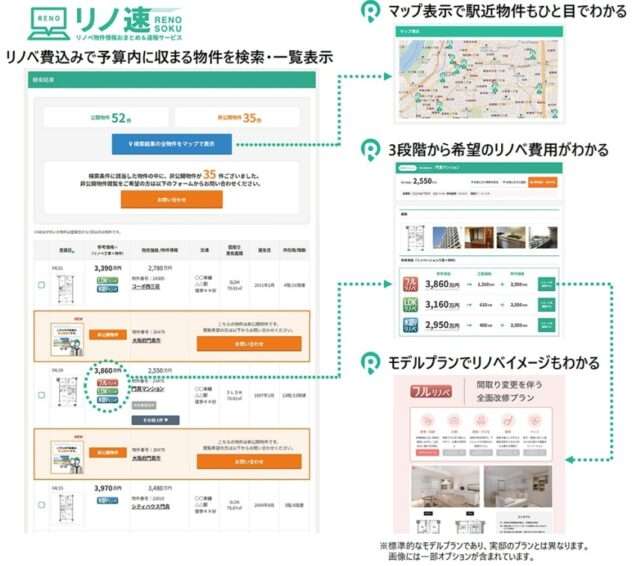Image resolution: width=640 pixels, height=566 pixels.
Task: Click お問い合わせ button in first non-public property row
Action: [x=248, y=343]
